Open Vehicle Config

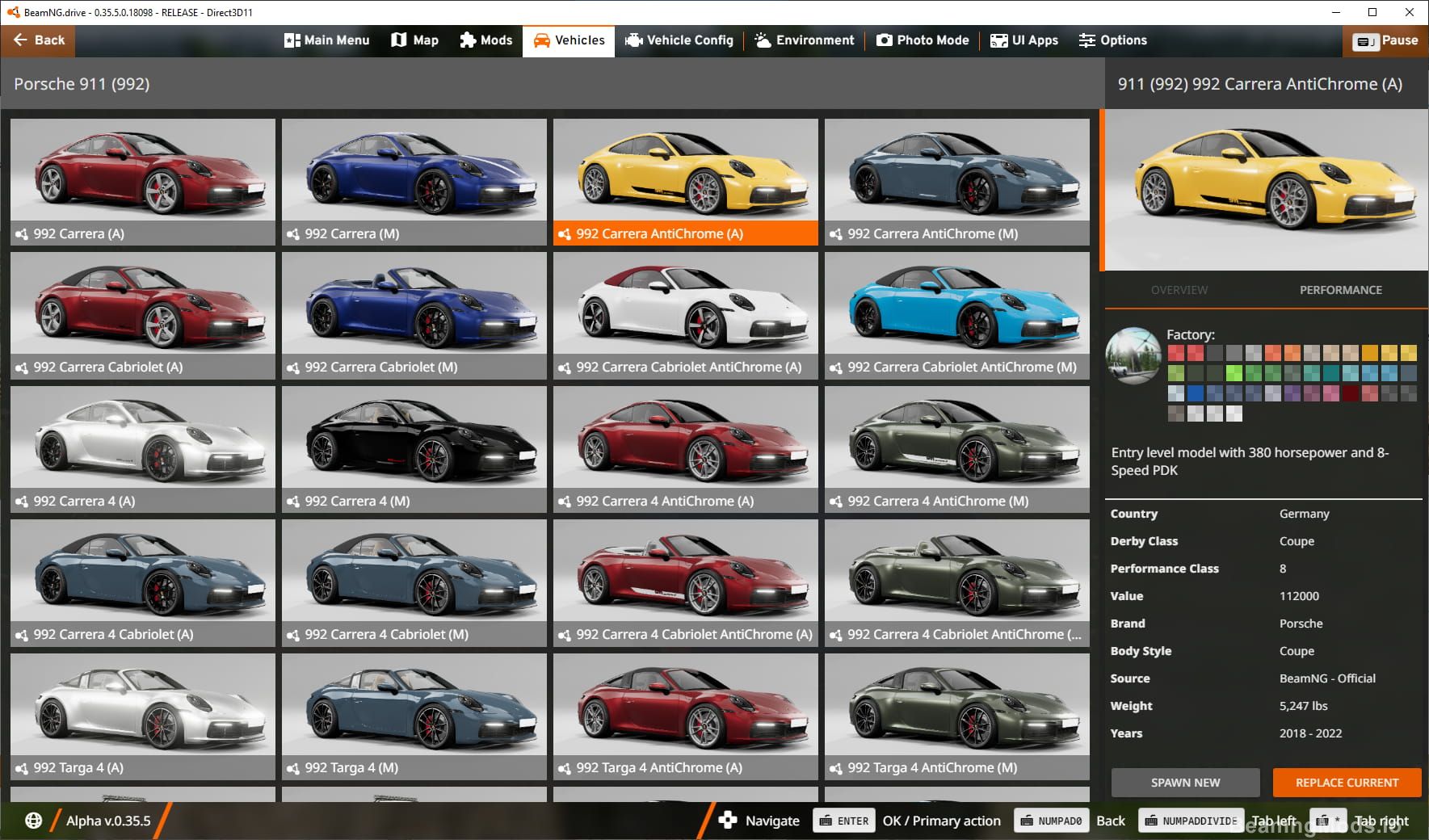(x=679, y=40)
